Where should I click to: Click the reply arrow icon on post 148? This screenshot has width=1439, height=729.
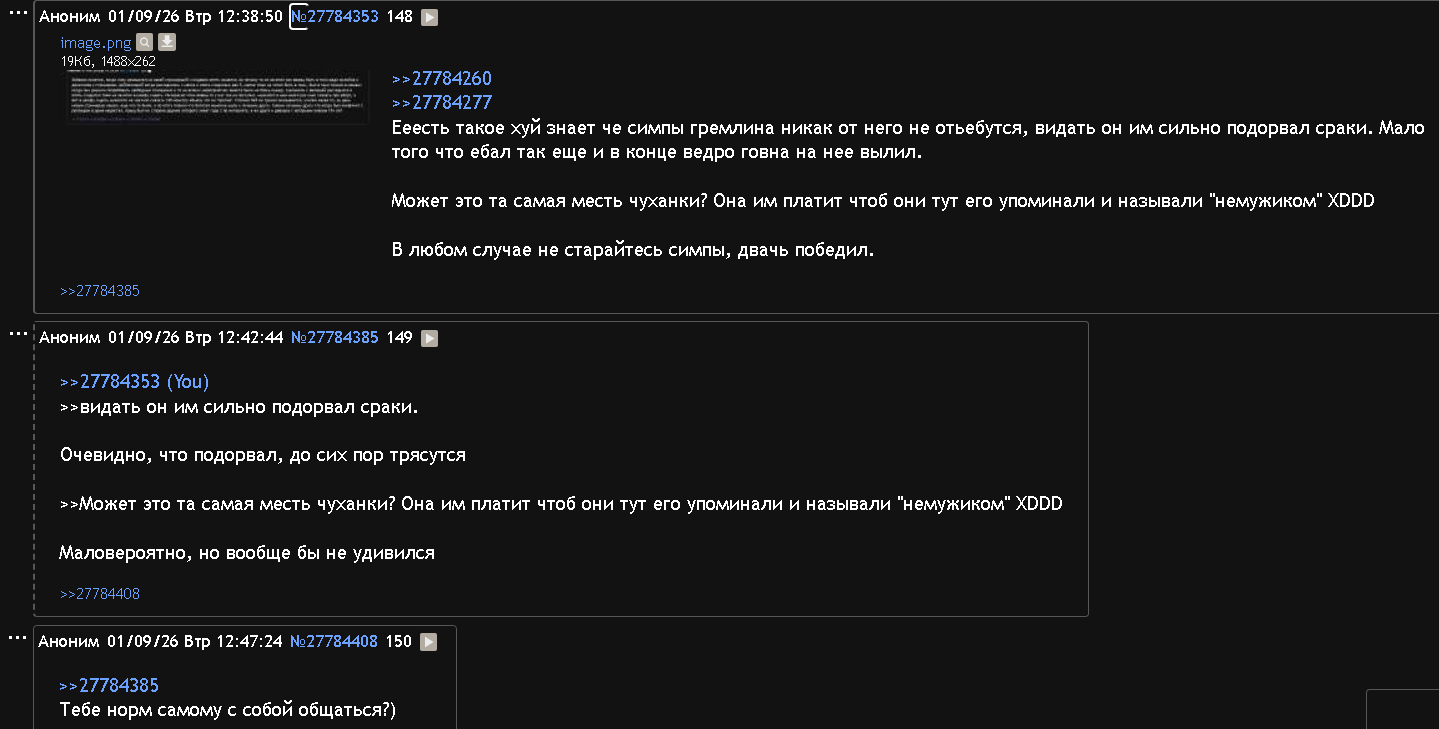(x=429, y=17)
